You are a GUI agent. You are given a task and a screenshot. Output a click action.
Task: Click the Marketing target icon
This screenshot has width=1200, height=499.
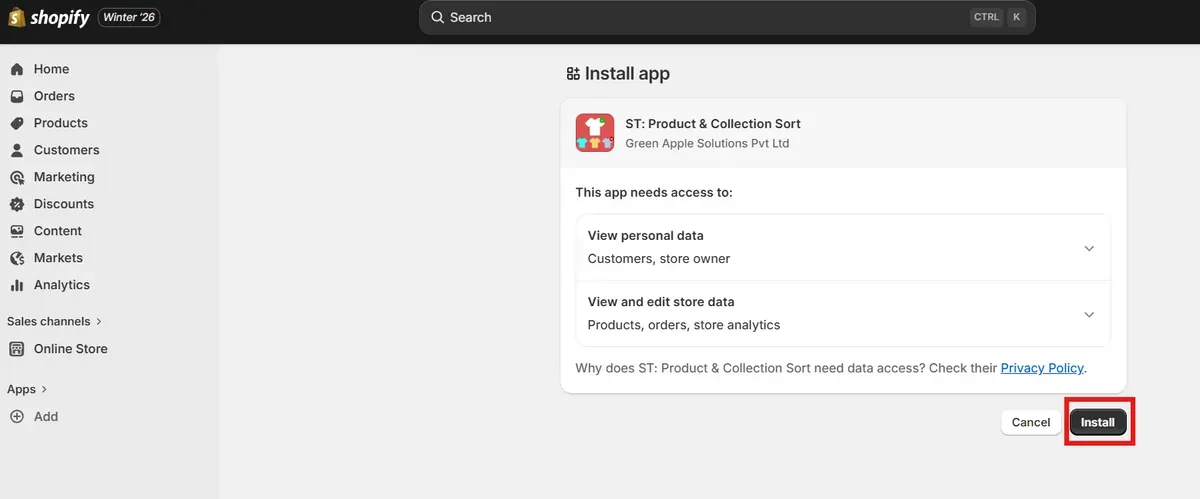(x=17, y=177)
